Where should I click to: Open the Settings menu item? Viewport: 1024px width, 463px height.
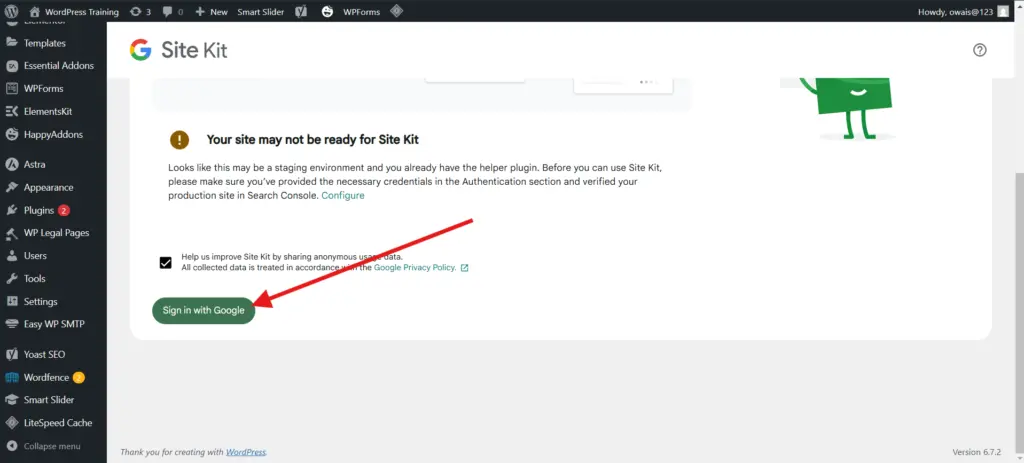[x=40, y=302]
